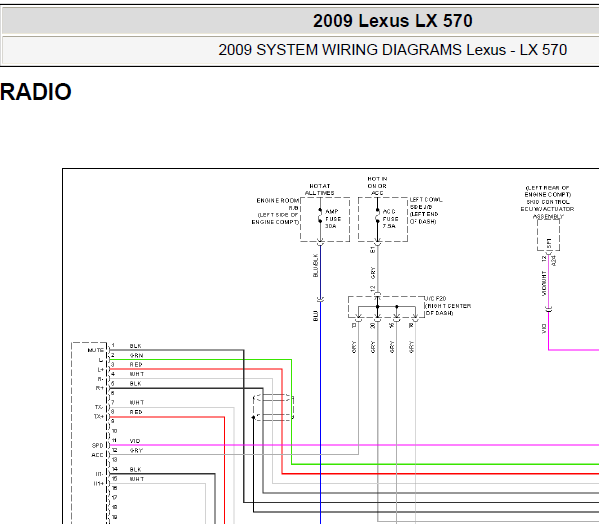Click the 'RED' wire color on pin 8
The height and width of the screenshot is (524, 599).
coord(136,412)
